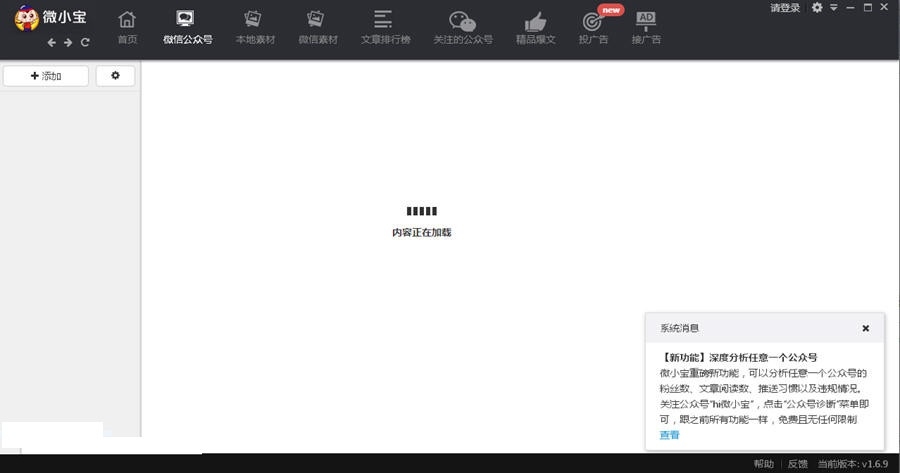
Task: Switch to the 微信素材 tab
Action: pos(318,27)
